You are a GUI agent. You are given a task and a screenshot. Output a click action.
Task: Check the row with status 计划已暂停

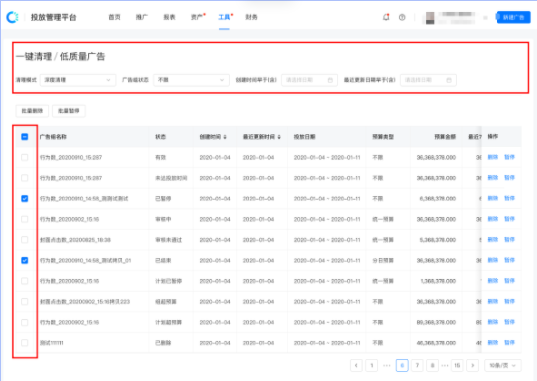tap(25, 281)
